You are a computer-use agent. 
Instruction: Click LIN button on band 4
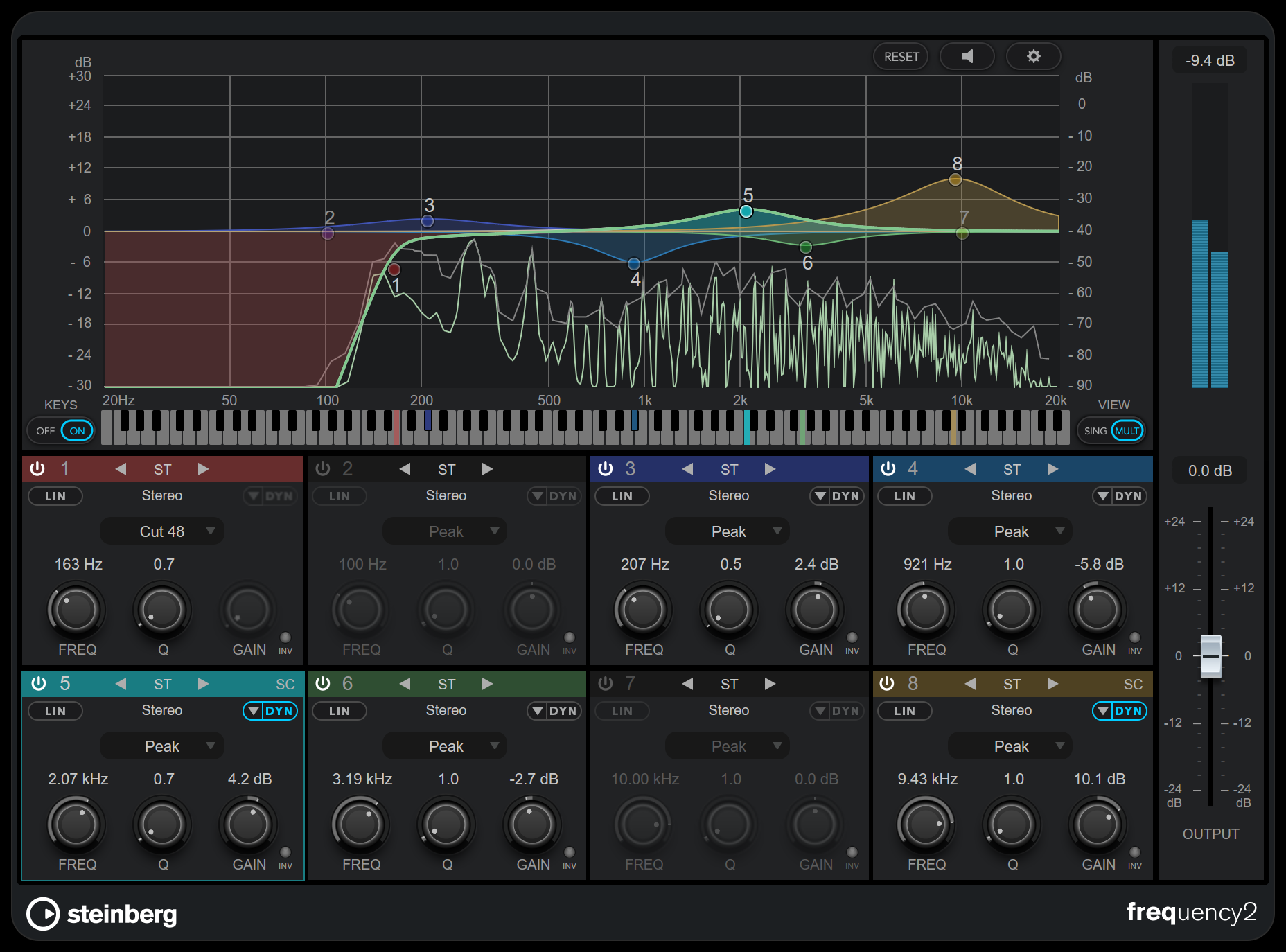(x=905, y=496)
